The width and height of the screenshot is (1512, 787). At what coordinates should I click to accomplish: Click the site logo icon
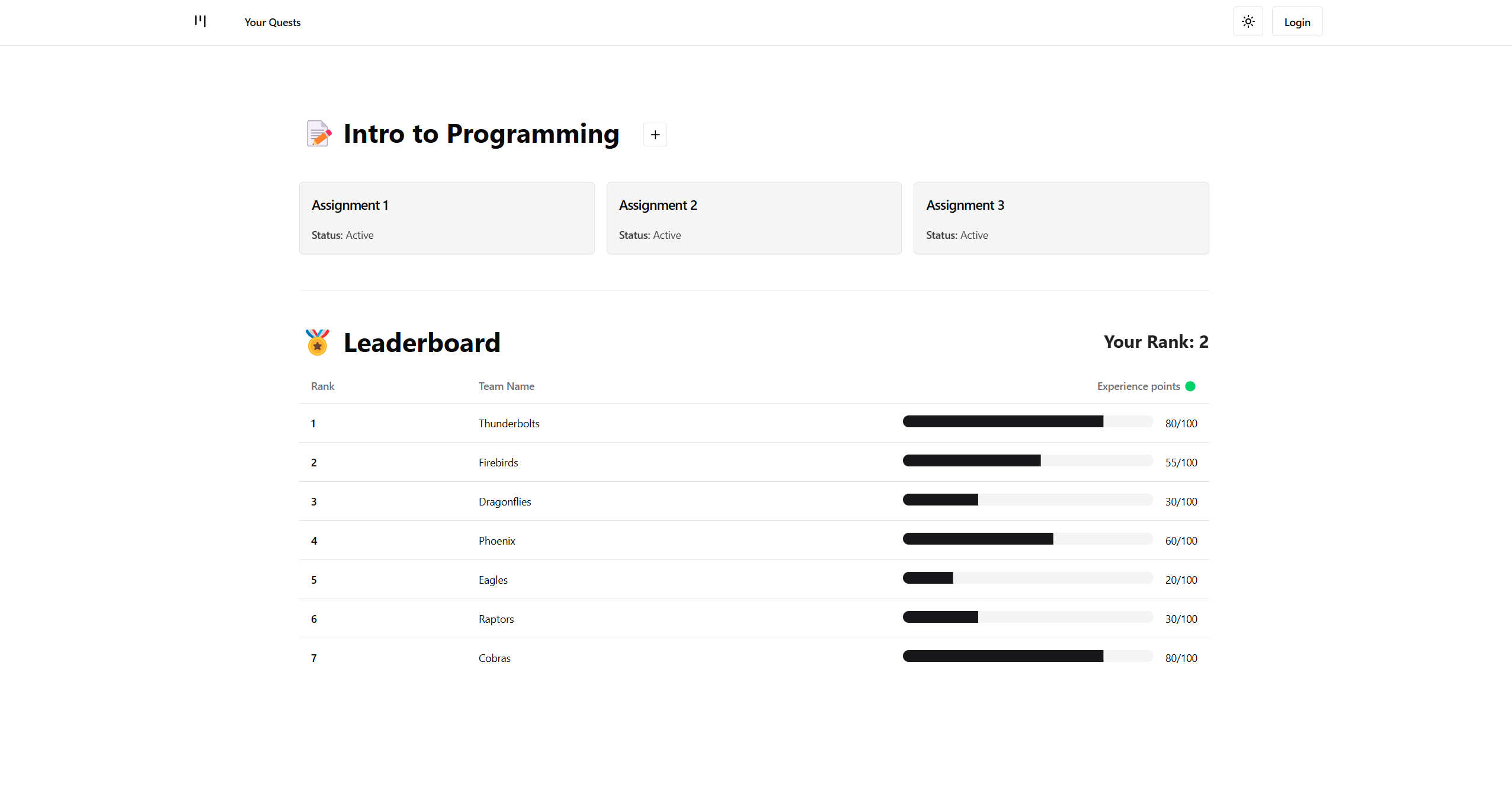(200, 21)
